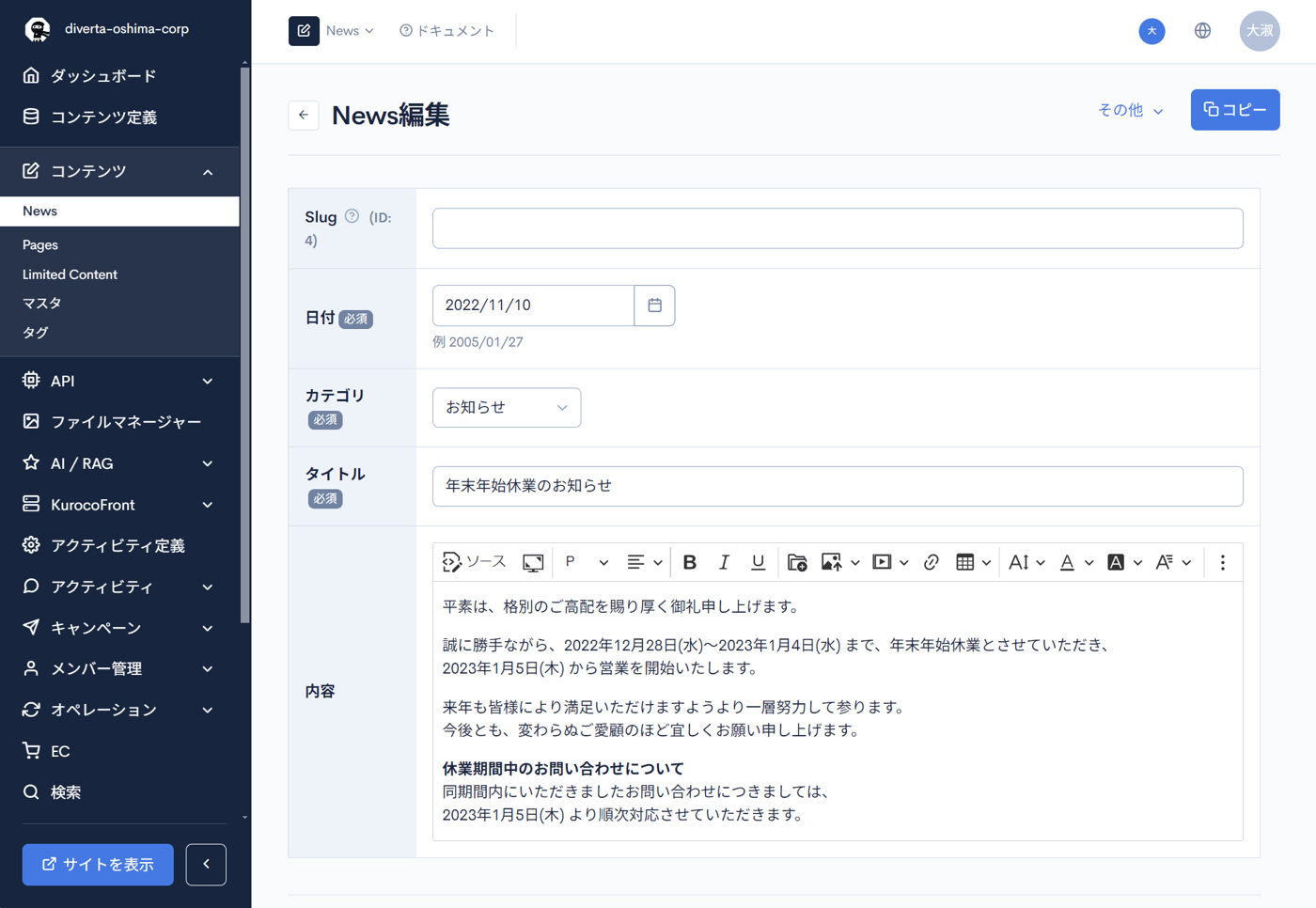Open the file manager folder icon in toolbar
This screenshot has height=908, width=1316.
(797, 562)
